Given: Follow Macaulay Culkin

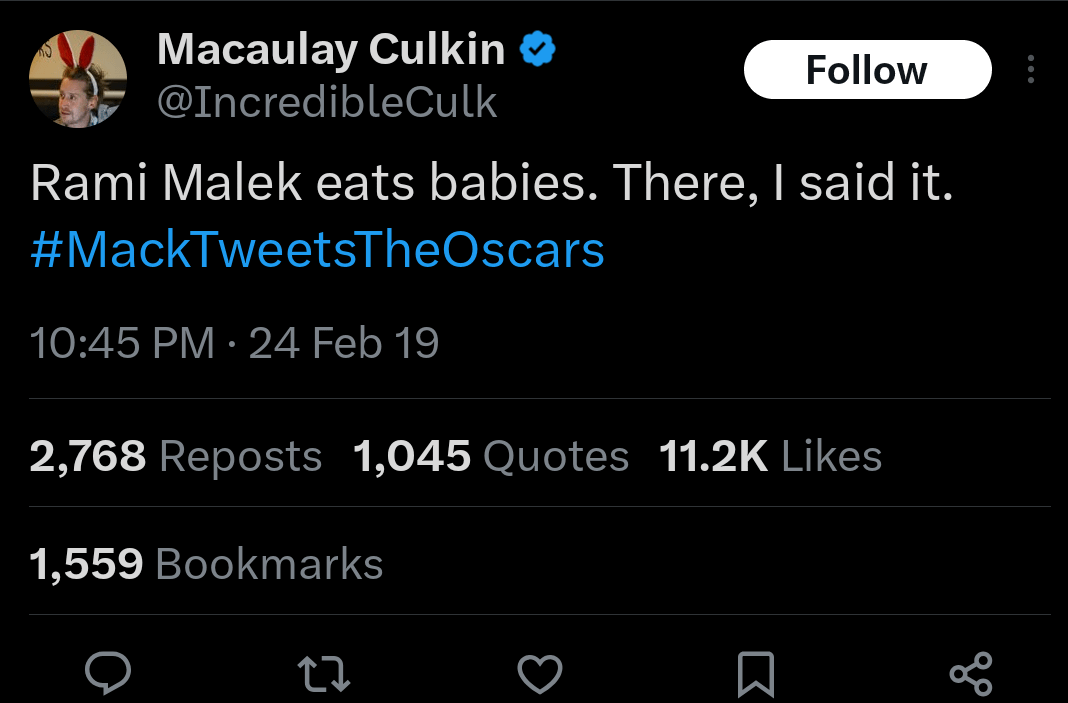Looking at the screenshot, I should tap(867, 70).
